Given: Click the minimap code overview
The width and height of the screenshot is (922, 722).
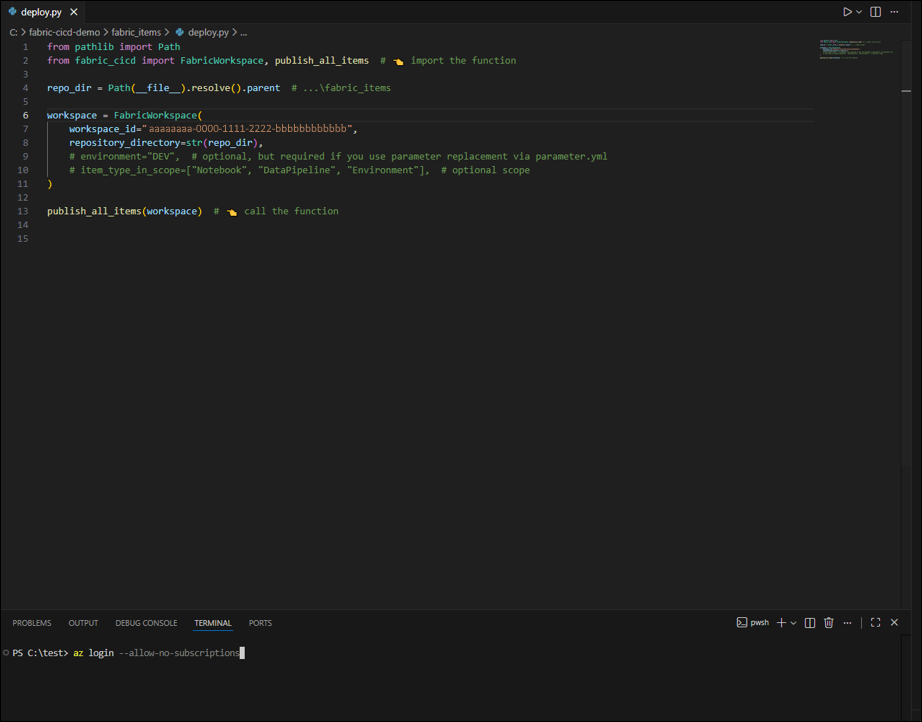Looking at the screenshot, I should click(x=857, y=49).
